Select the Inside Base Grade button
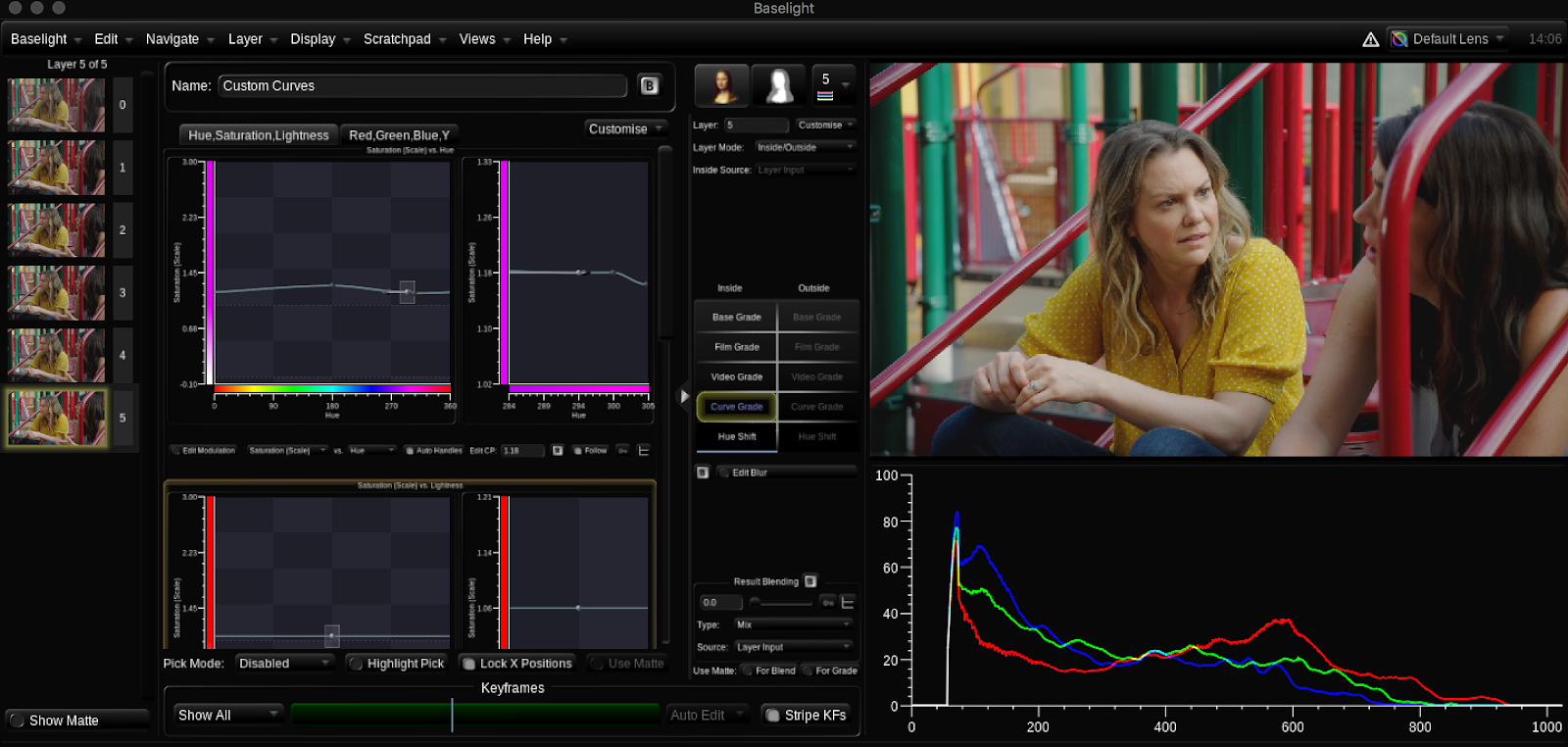The height and width of the screenshot is (747, 1568). (737, 318)
